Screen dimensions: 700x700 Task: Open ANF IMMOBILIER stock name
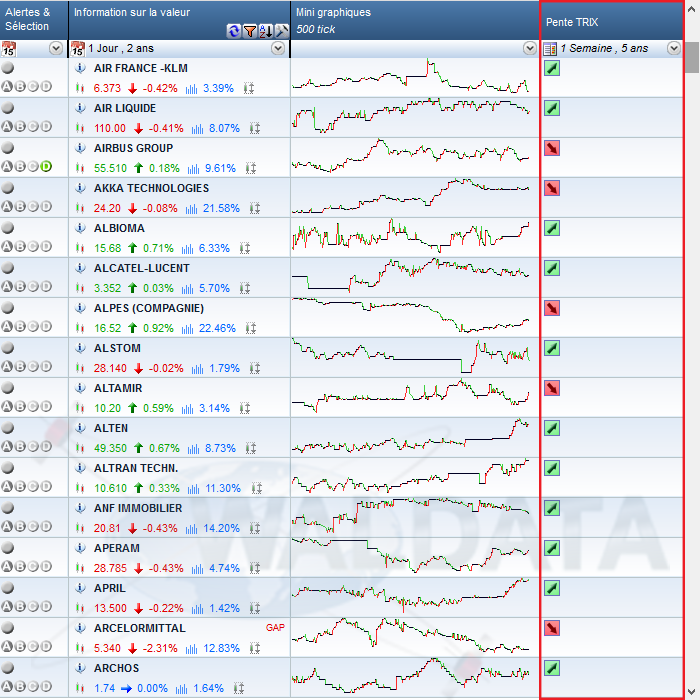(x=138, y=508)
